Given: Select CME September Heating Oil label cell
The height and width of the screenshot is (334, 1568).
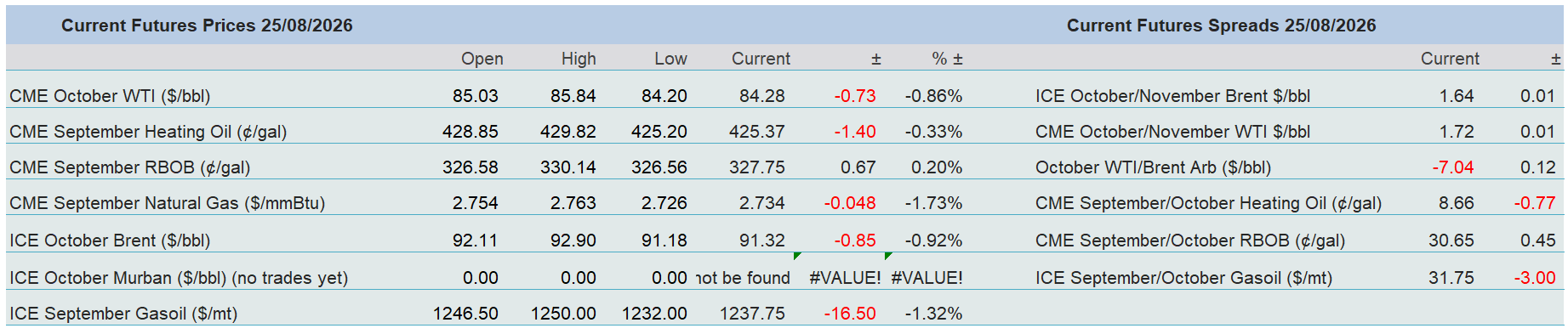Looking at the screenshot, I should point(148,132).
